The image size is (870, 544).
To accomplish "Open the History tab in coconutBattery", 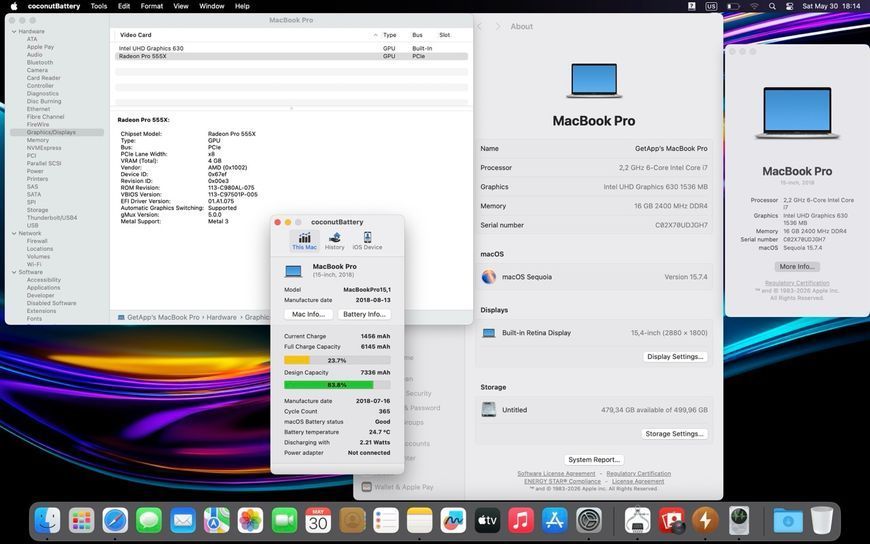I will (x=335, y=241).
